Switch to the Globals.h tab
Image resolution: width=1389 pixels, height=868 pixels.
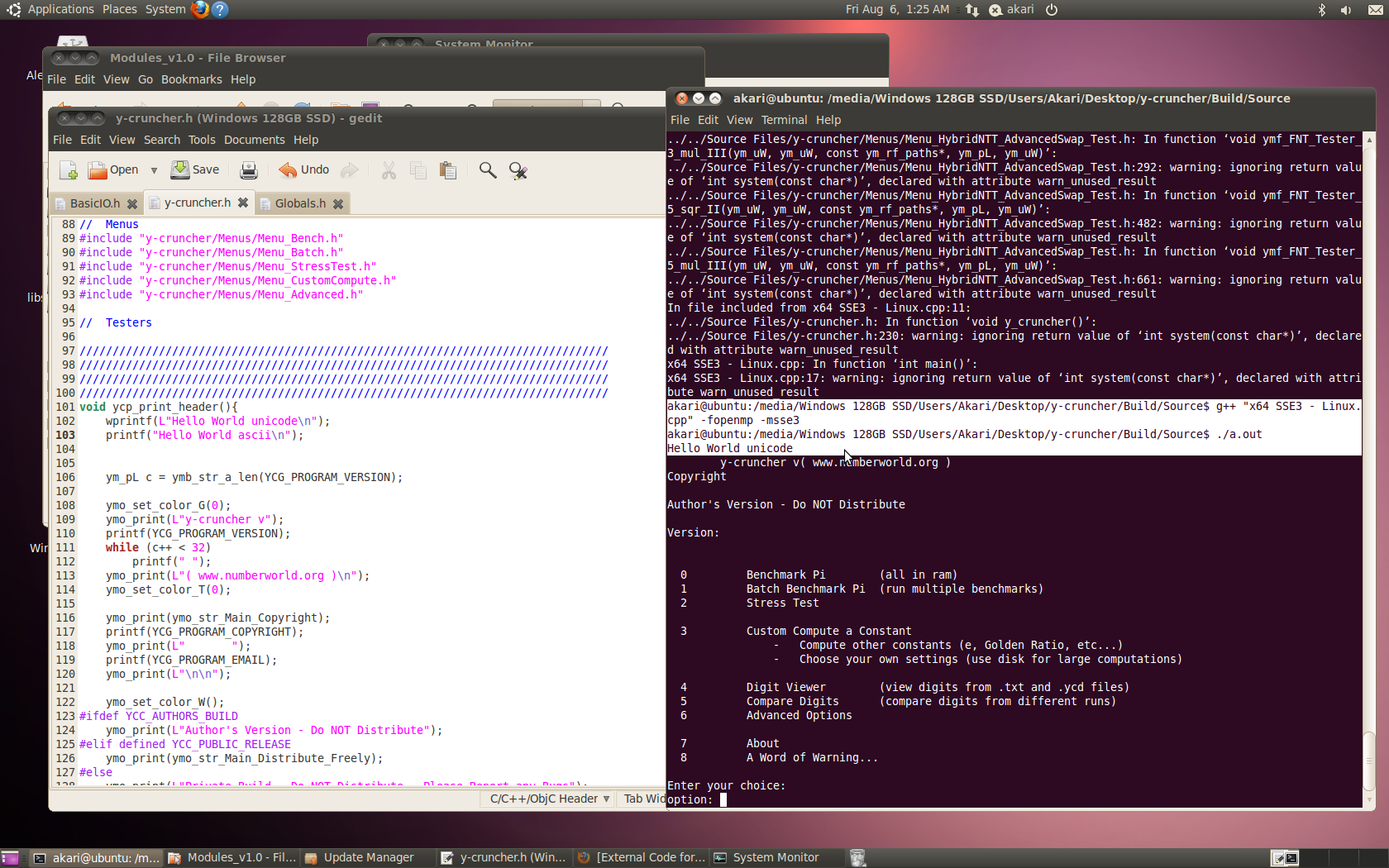[300, 203]
